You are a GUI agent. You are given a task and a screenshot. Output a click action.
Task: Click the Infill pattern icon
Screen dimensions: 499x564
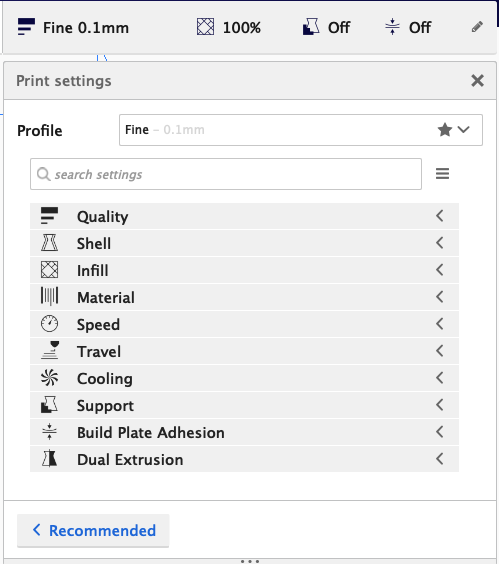(x=49, y=270)
